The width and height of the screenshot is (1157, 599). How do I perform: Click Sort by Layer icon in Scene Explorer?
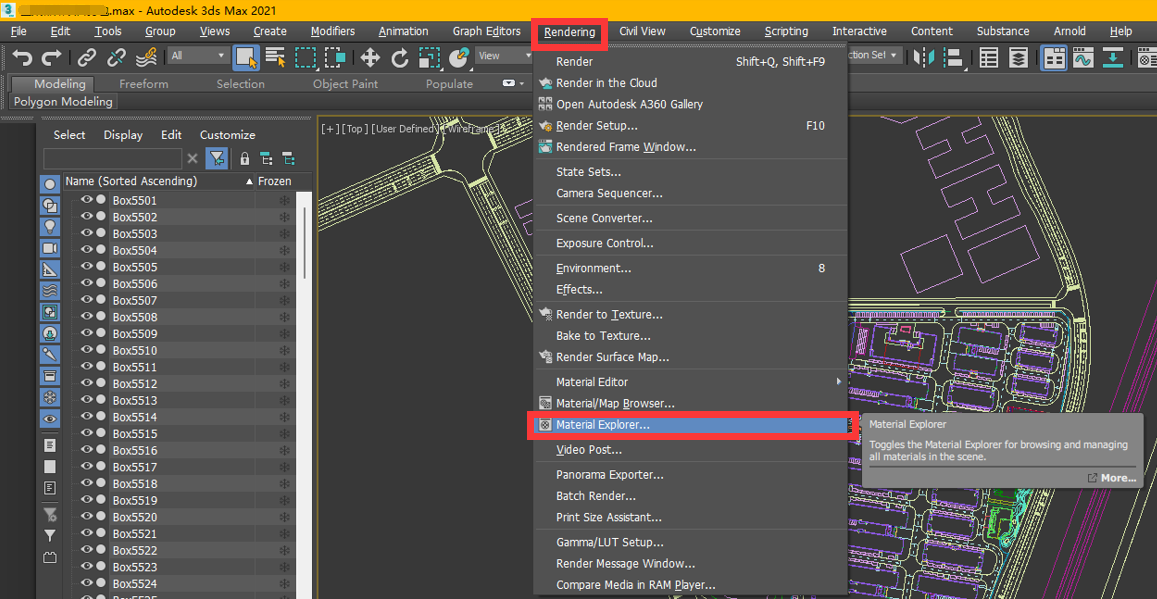288,159
